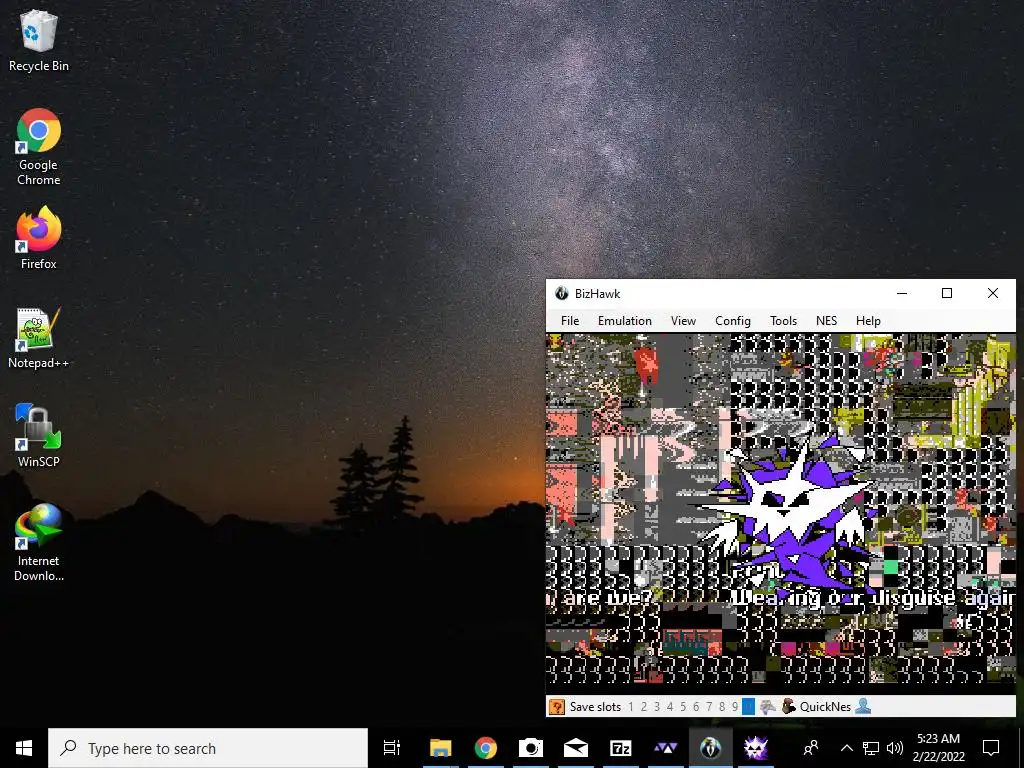Select save slot 2
The image size is (1024, 768).
point(644,707)
